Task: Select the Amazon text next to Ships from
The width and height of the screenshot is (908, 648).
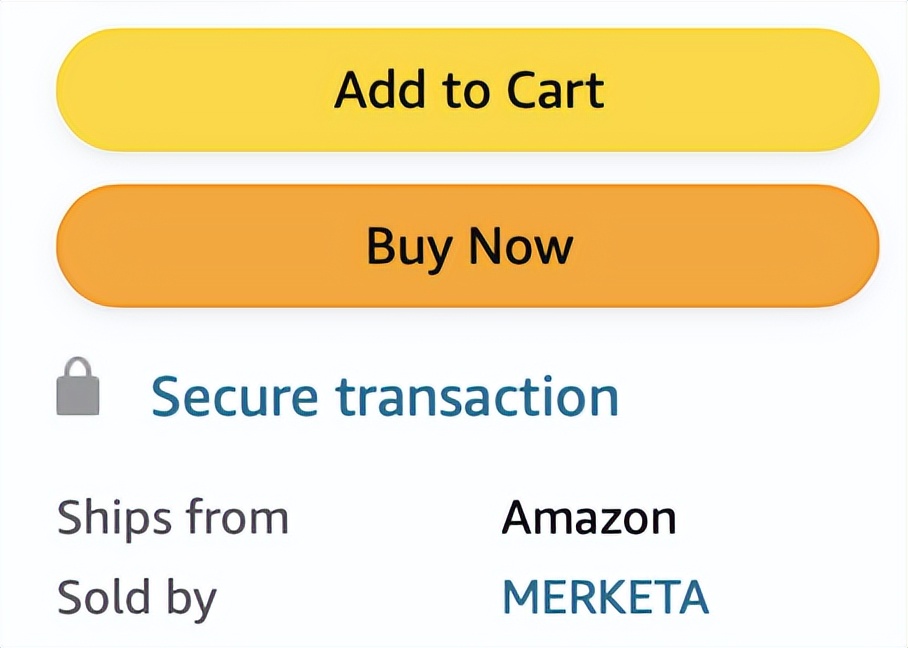Action: [x=588, y=518]
